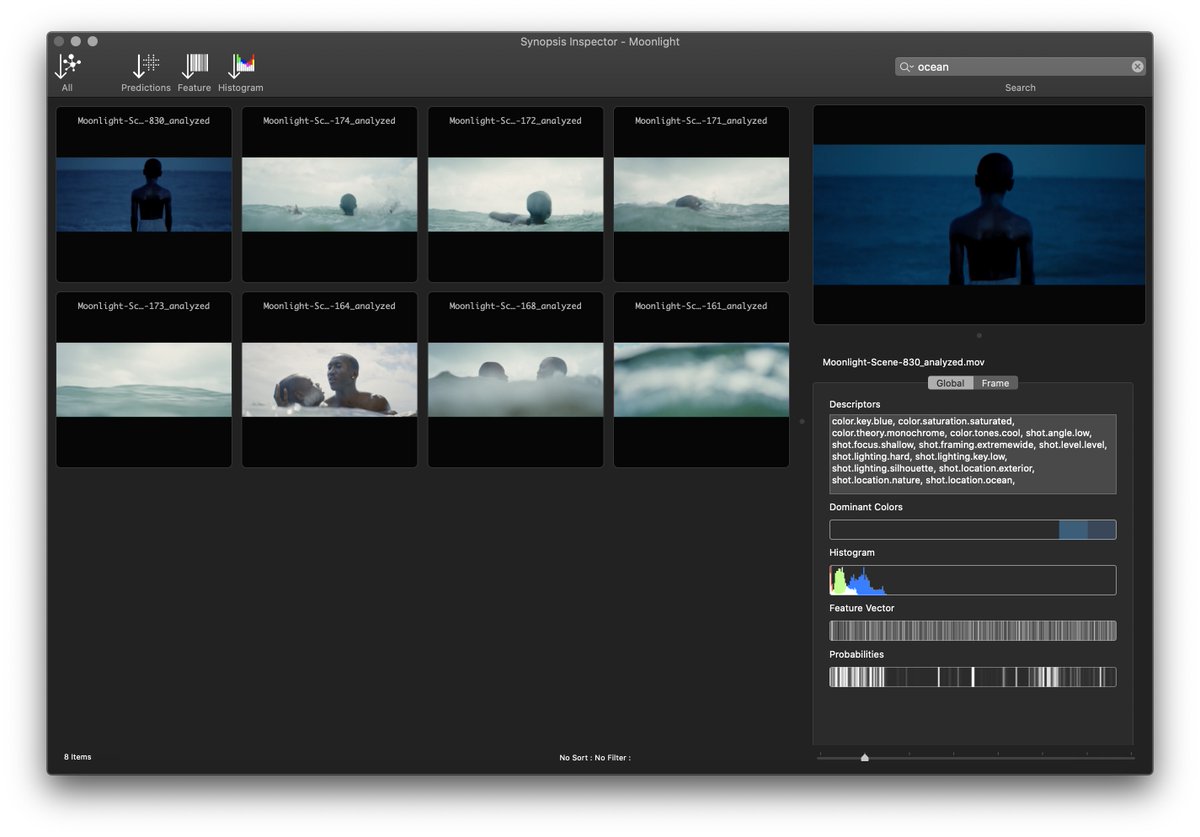The width and height of the screenshot is (1200, 837).
Task: Sort by Feature toolbar icon
Action: 194,67
